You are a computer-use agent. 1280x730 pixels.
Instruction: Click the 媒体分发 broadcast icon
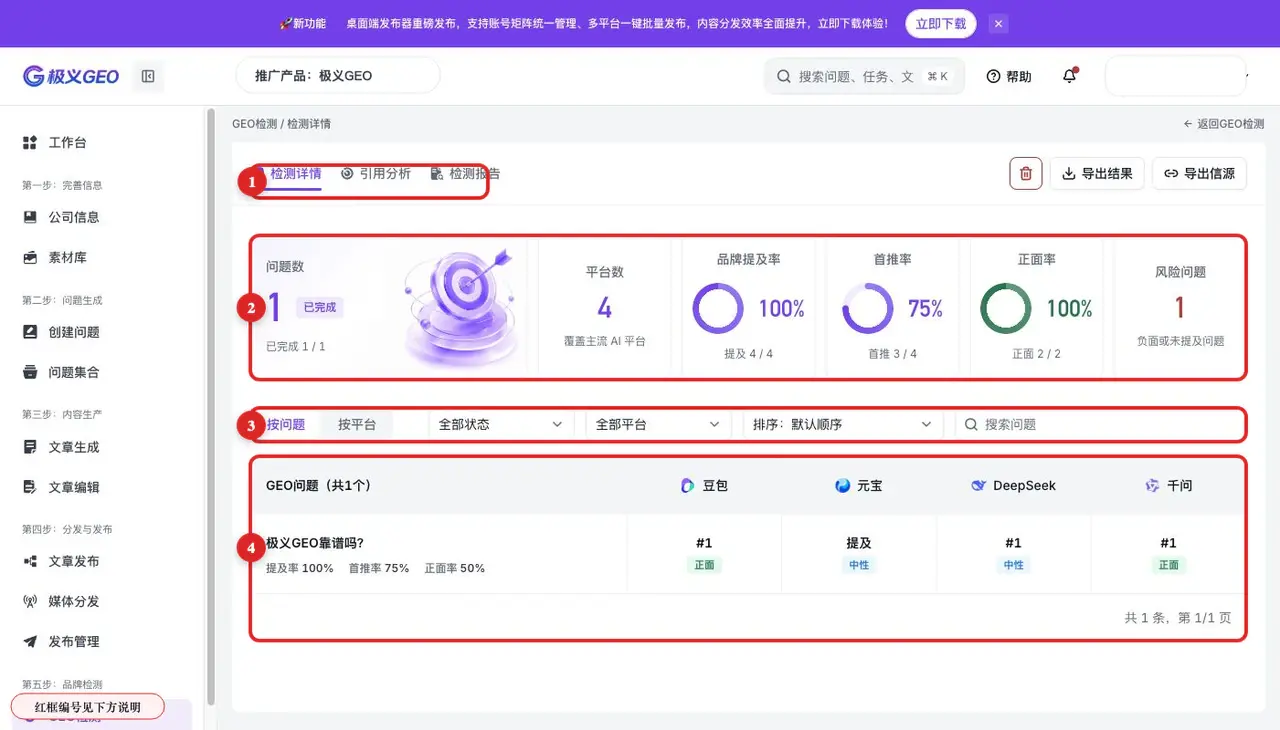click(x=30, y=601)
